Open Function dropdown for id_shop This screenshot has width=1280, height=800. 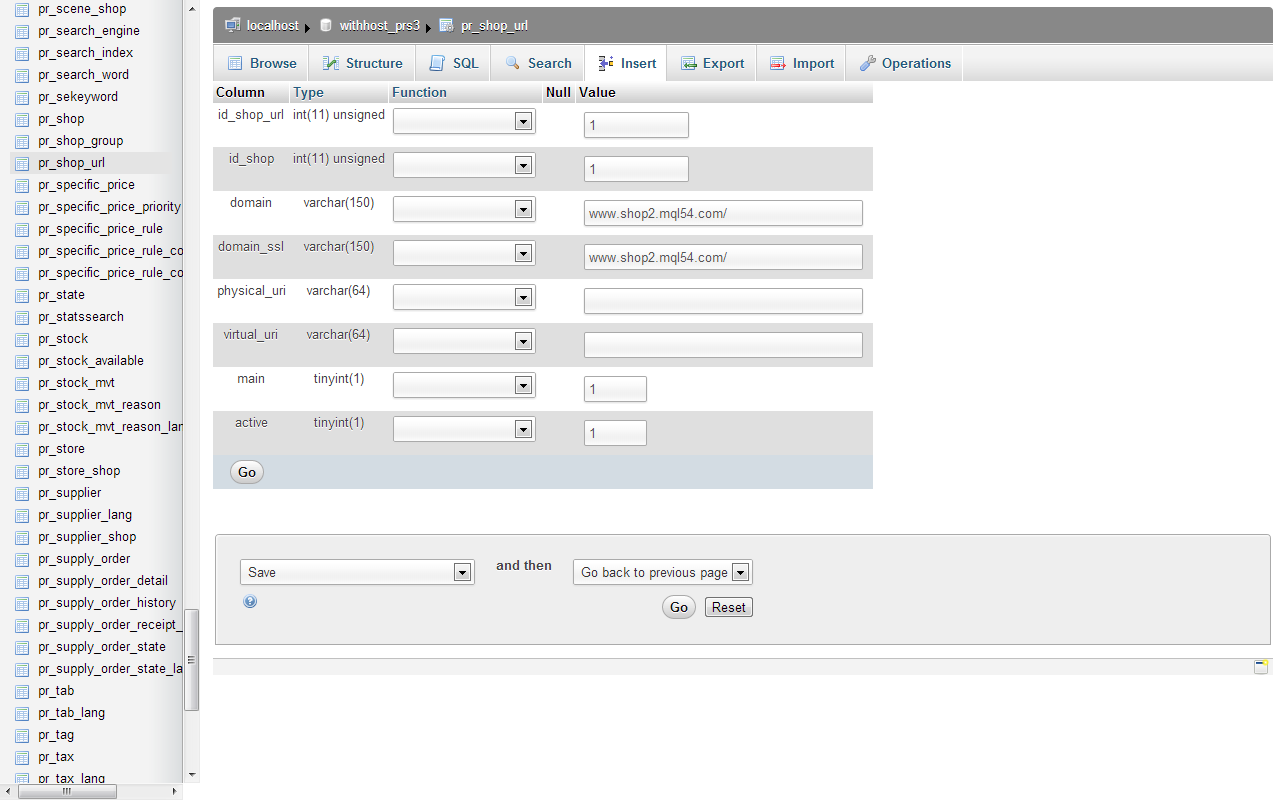464,165
